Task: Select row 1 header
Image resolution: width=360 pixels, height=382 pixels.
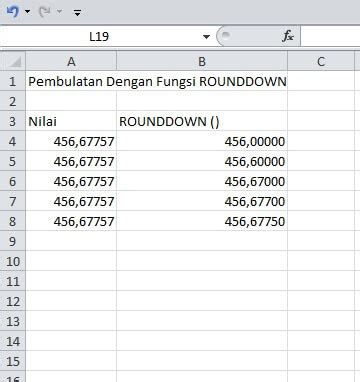Action: [x=13, y=81]
